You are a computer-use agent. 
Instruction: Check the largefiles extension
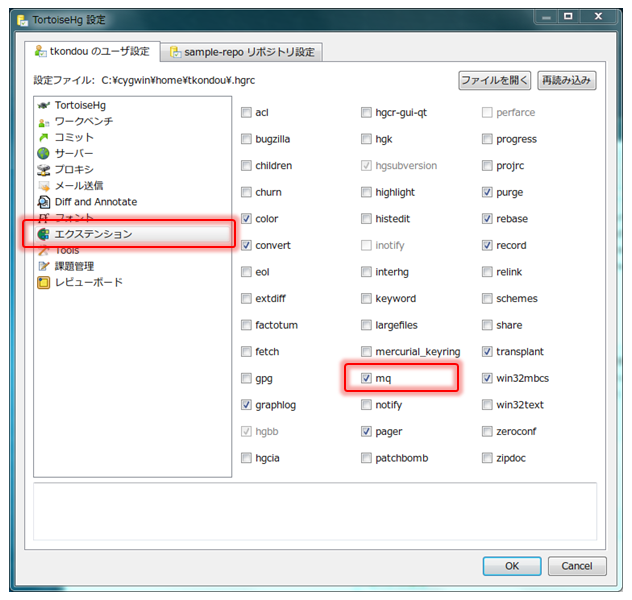366,325
